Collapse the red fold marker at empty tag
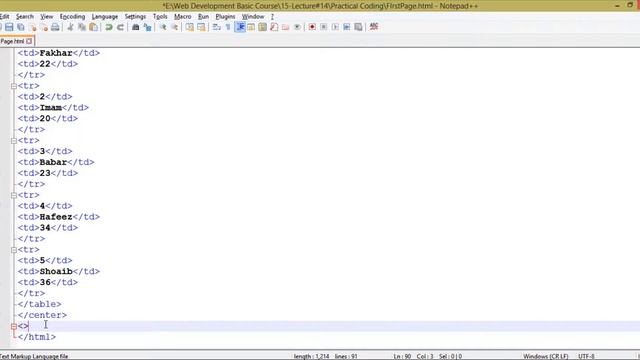Screen dimensions: 640x360 14,326
